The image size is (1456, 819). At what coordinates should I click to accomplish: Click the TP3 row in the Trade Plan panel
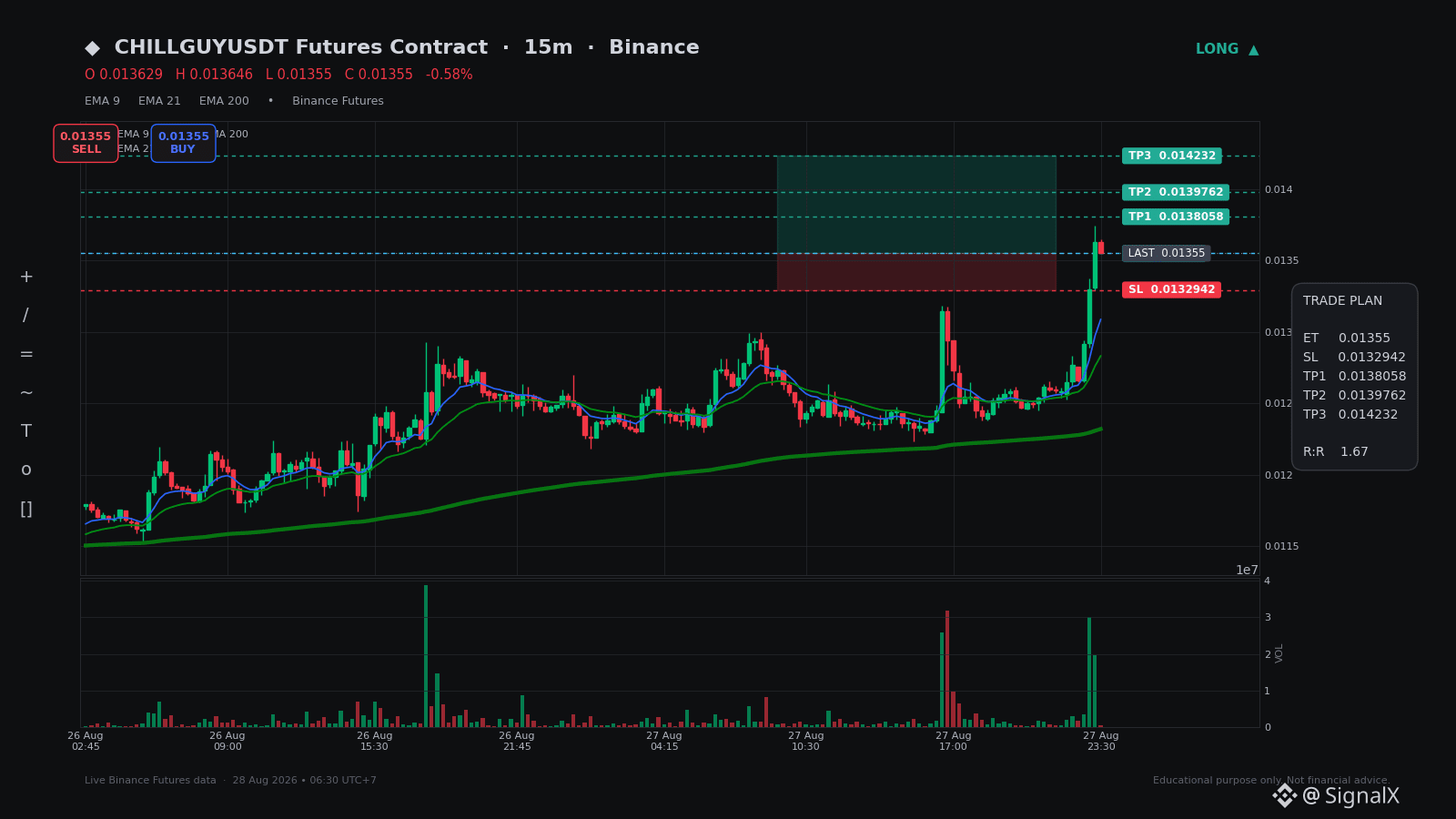click(1350, 415)
